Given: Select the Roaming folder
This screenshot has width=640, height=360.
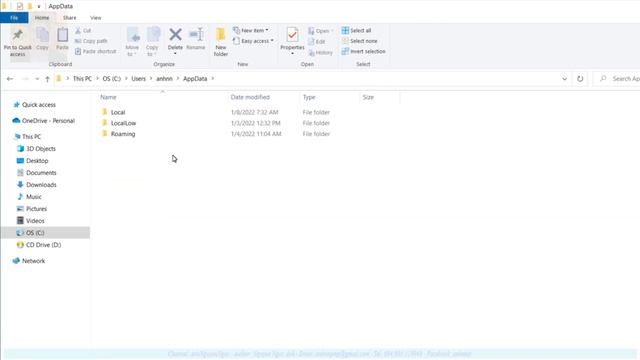Looking at the screenshot, I should pyautogui.click(x=122, y=134).
